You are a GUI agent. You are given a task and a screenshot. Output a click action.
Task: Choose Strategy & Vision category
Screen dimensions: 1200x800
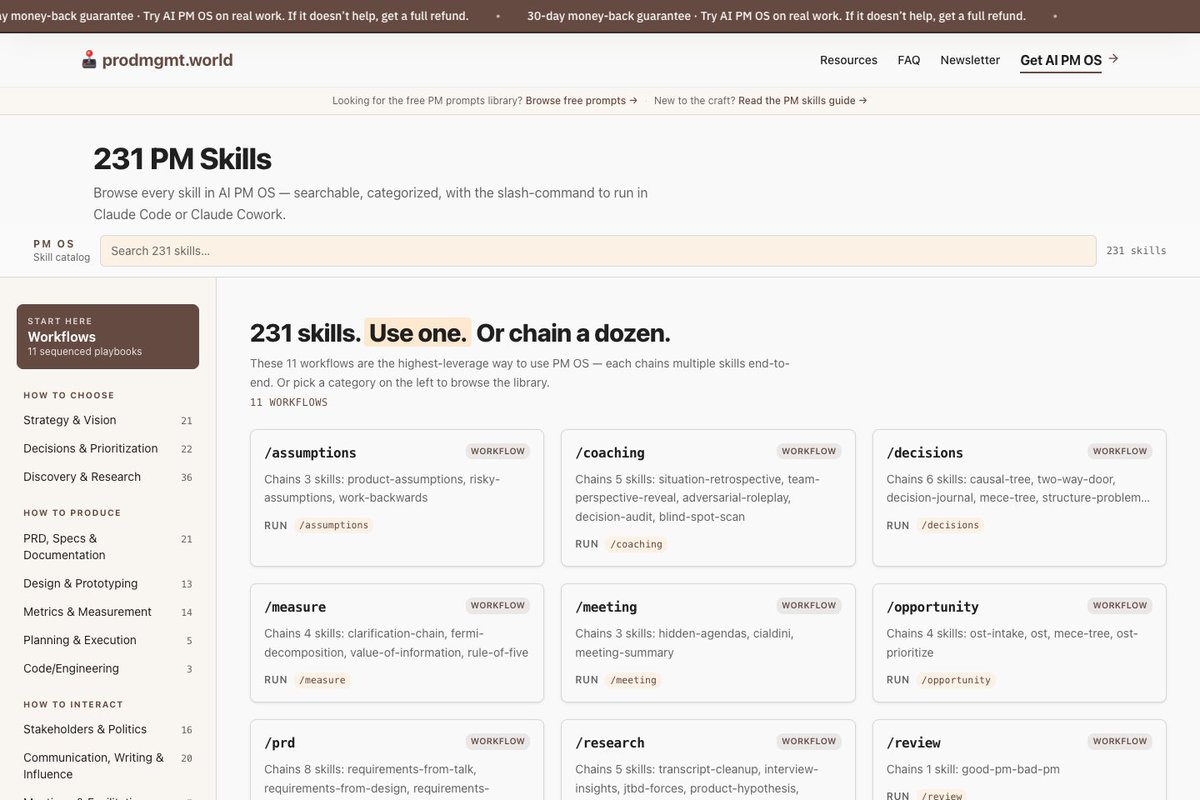[x=108, y=420]
